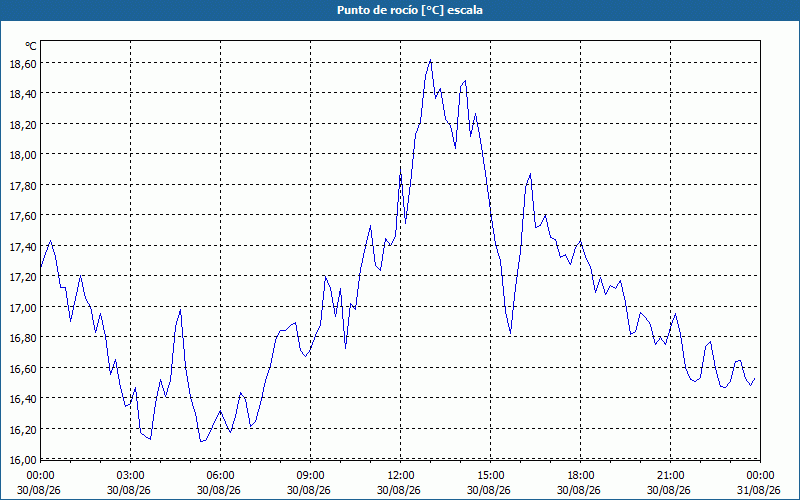Screen dimensions: 800x500
Task: Click the 16,00 y-axis value
Action: click(x=23, y=459)
